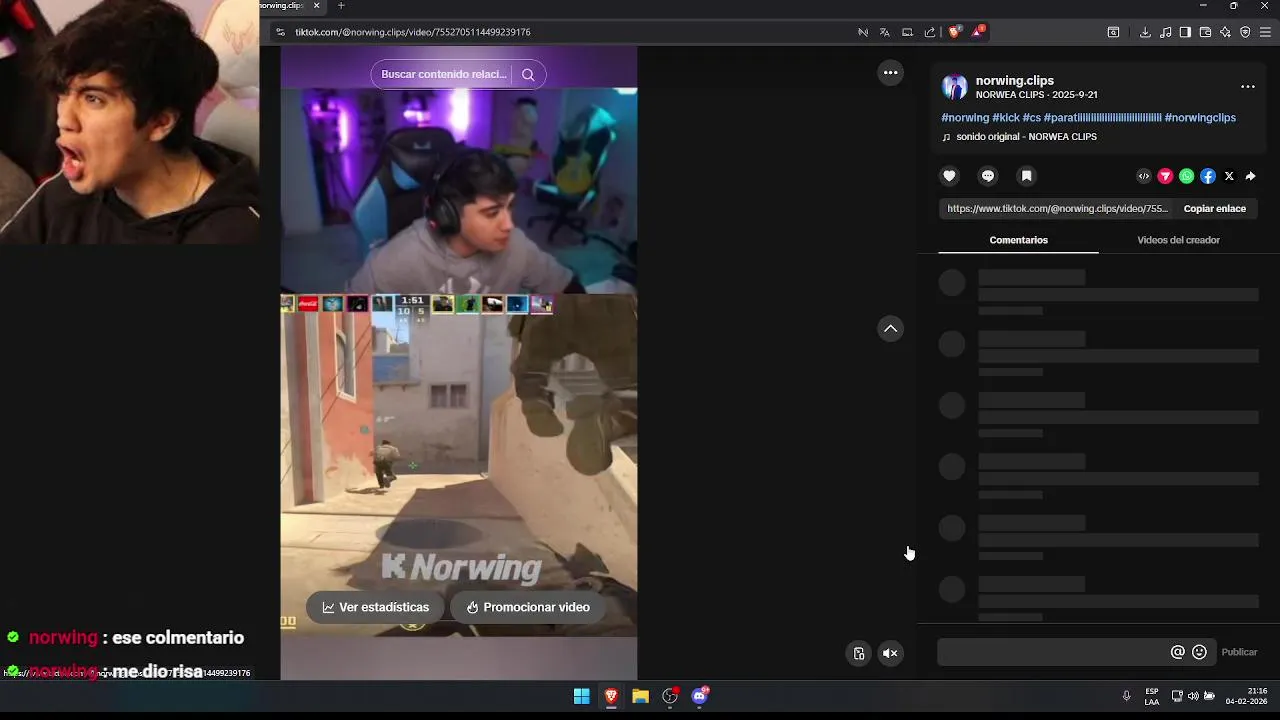Open a new browser tab
The image size is (1280, 720).
click(x=341, y=6)
